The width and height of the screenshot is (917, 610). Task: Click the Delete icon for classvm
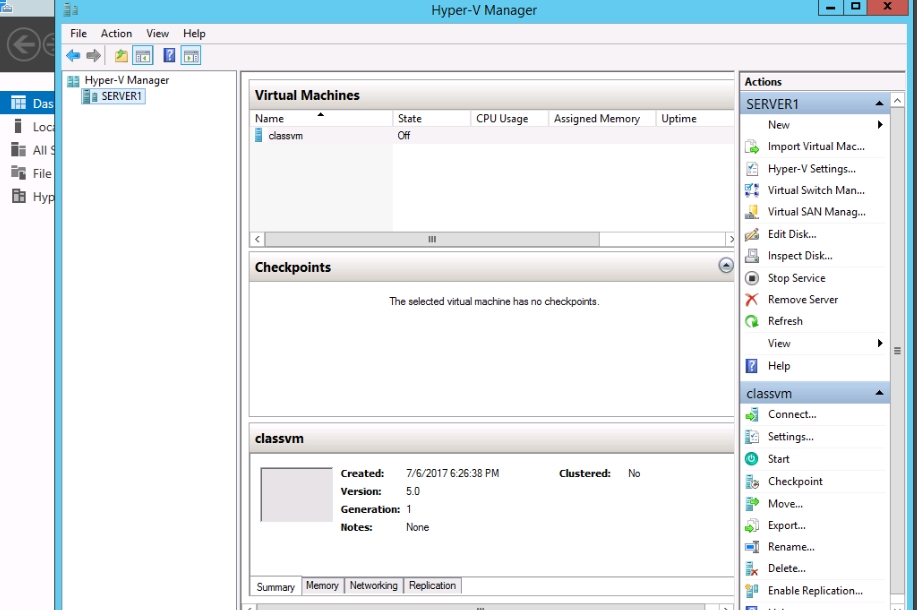point(752,568)
